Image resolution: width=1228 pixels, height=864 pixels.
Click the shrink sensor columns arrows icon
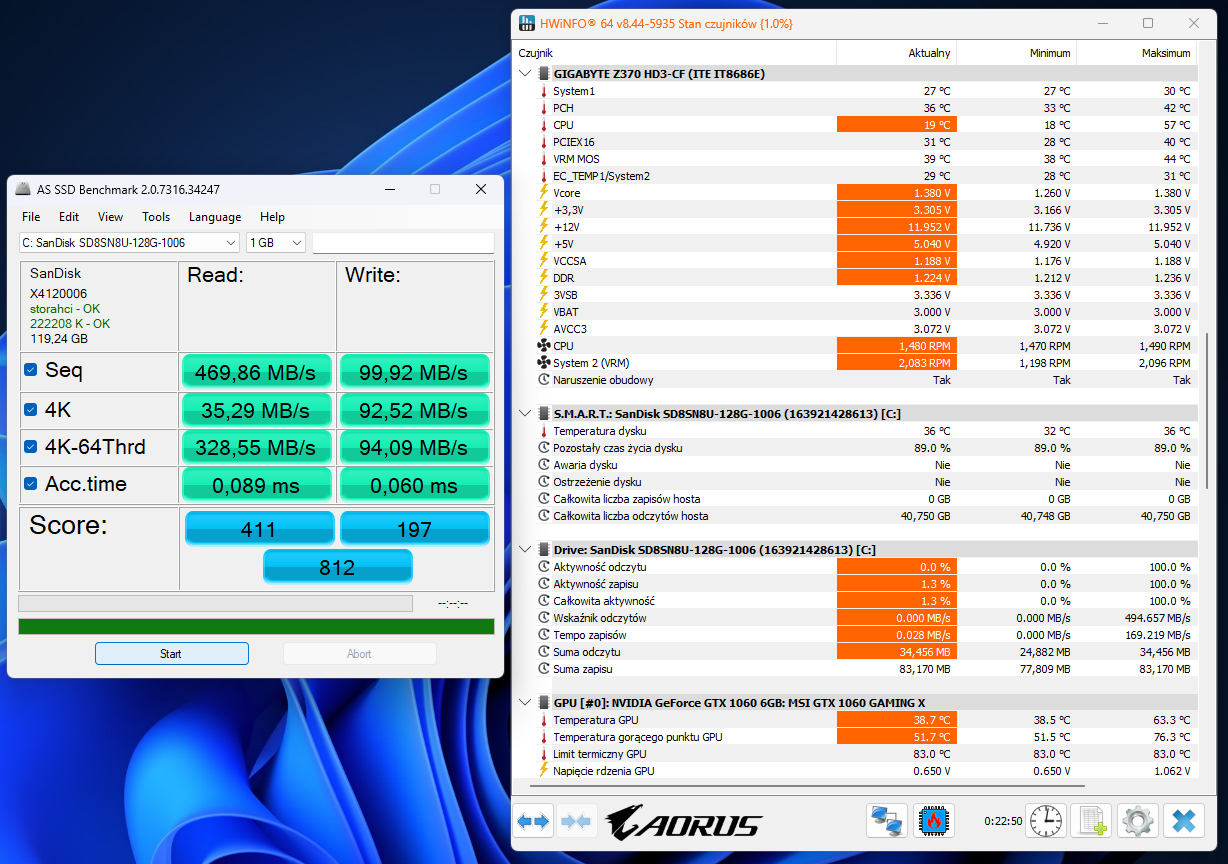pyautogui.click(x=577, y=821)
